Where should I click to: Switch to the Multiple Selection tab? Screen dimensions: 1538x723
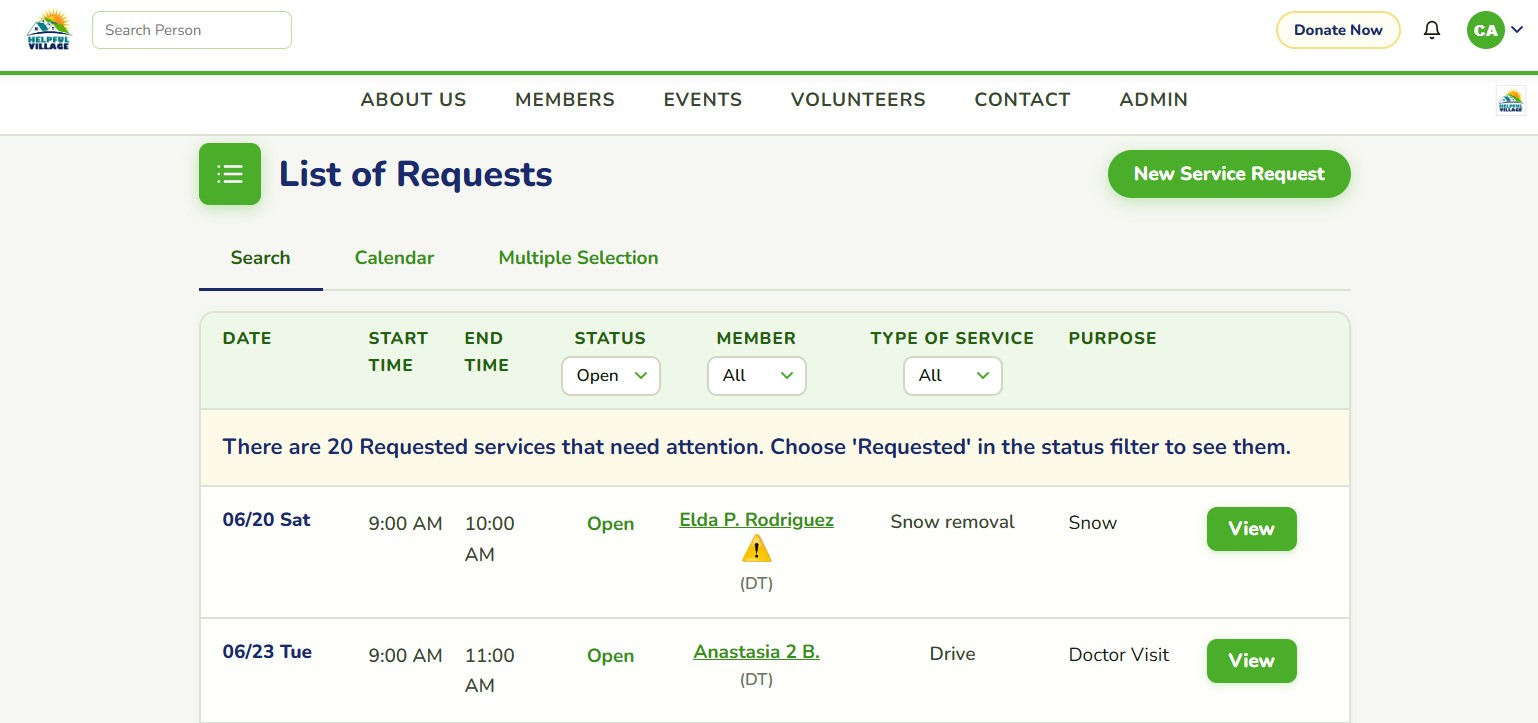(578, 258)
